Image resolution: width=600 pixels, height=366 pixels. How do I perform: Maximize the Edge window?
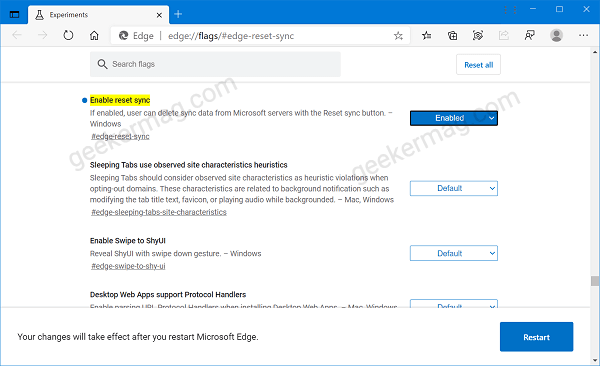[x=559, y=9]
